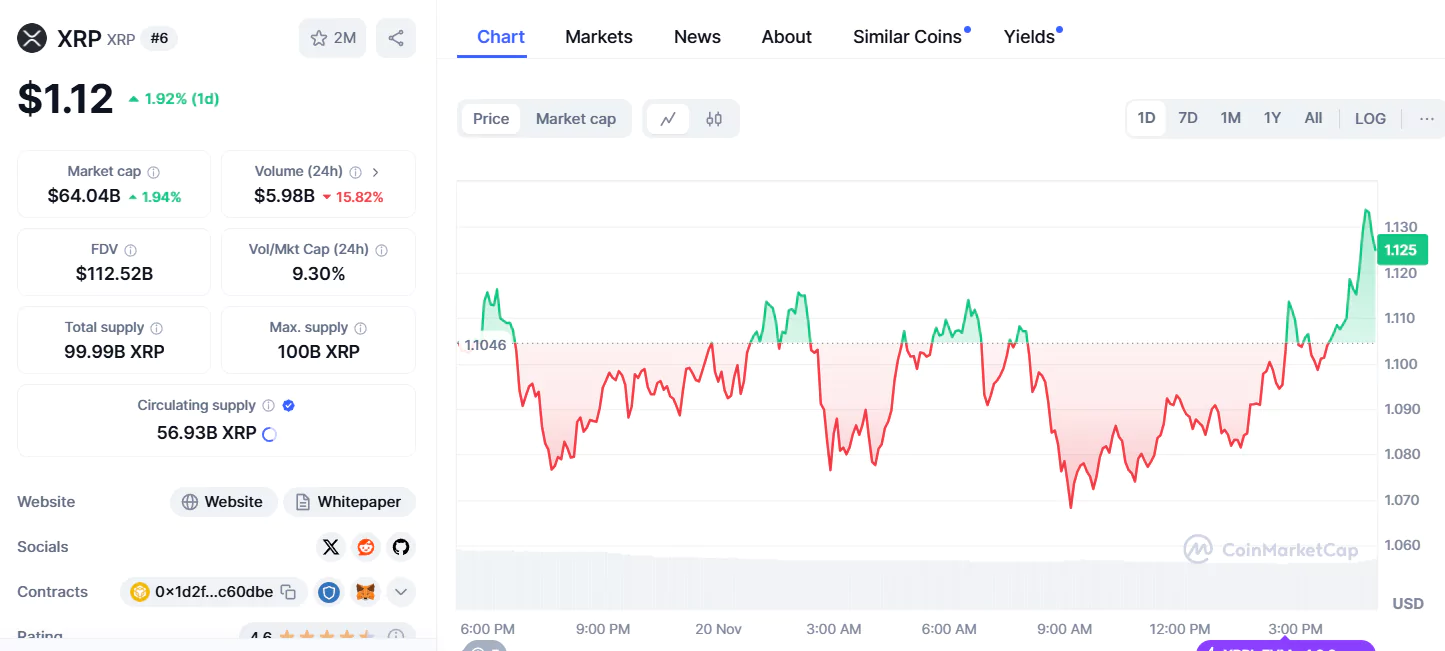Click the verified badge beside Circulating supply

[x=289, y=406]
